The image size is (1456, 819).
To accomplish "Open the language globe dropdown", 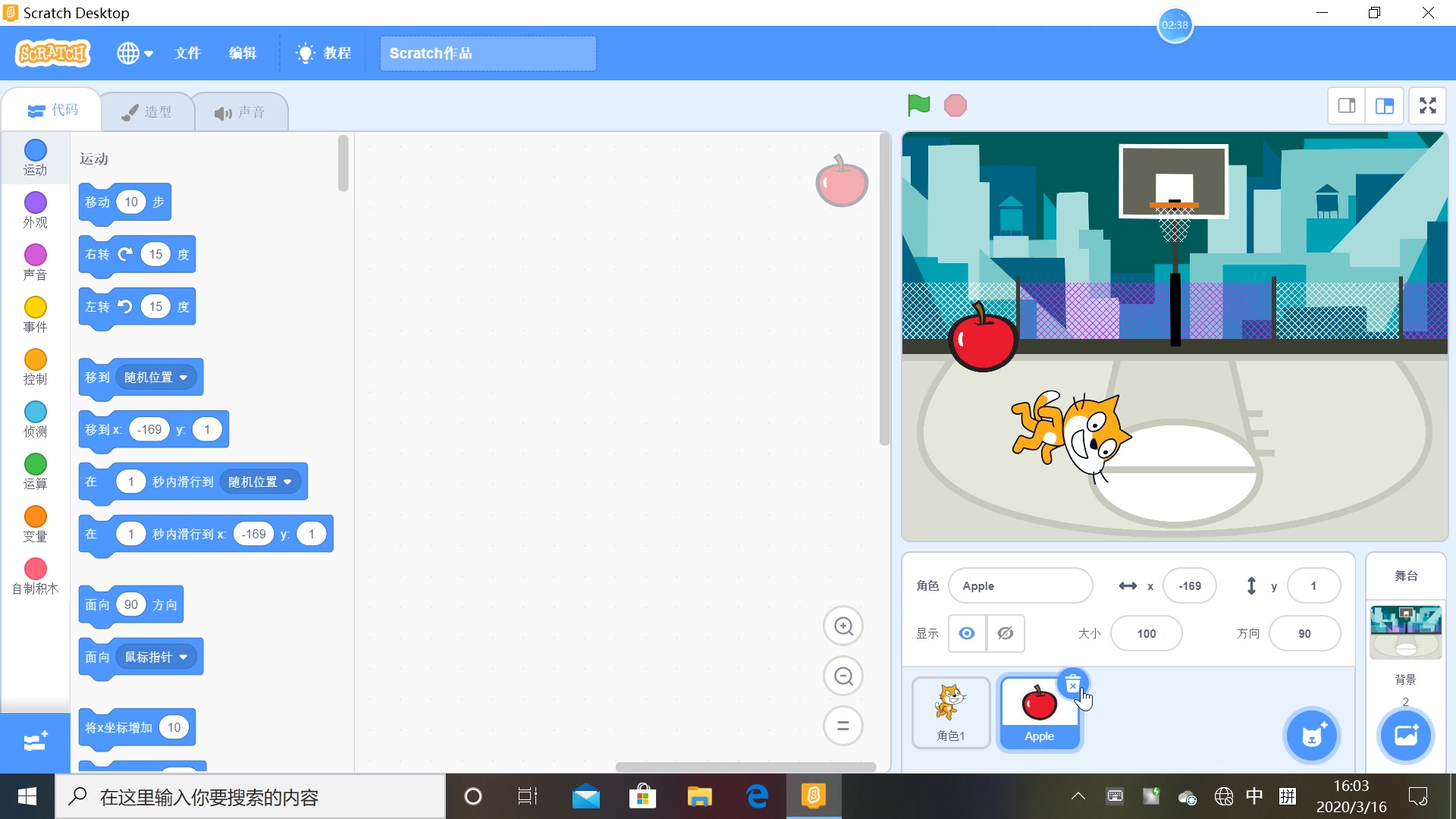I will point(135,53).
